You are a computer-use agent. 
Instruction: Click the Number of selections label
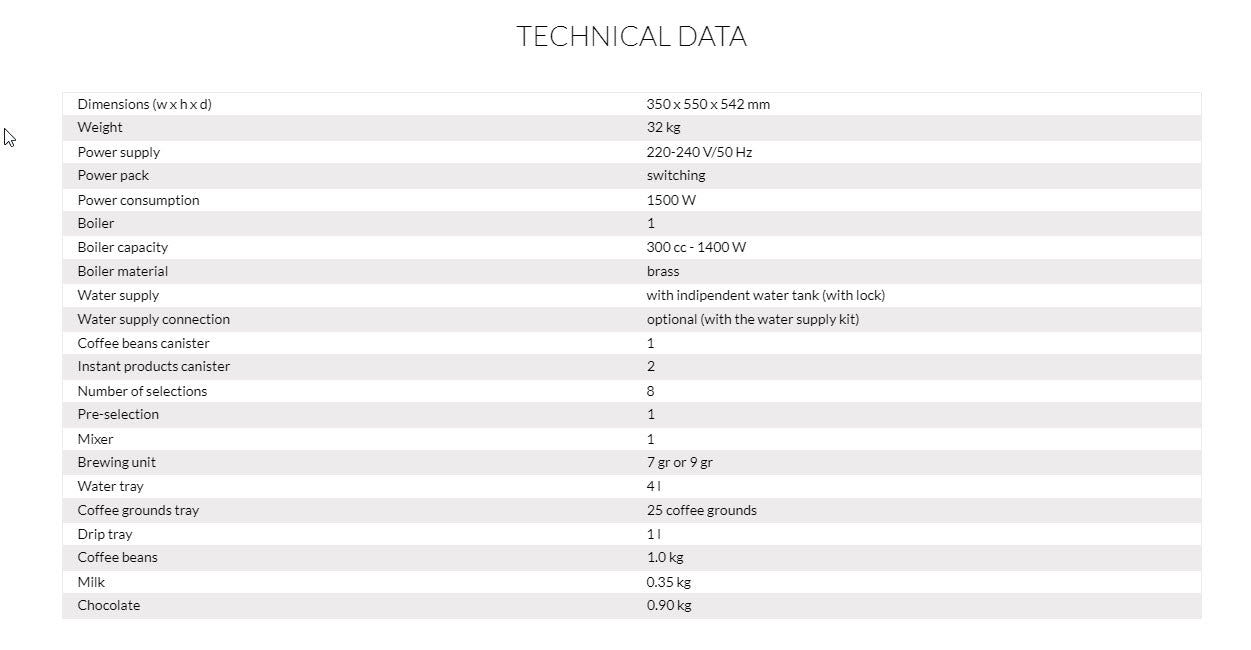[x=142, y=391]
